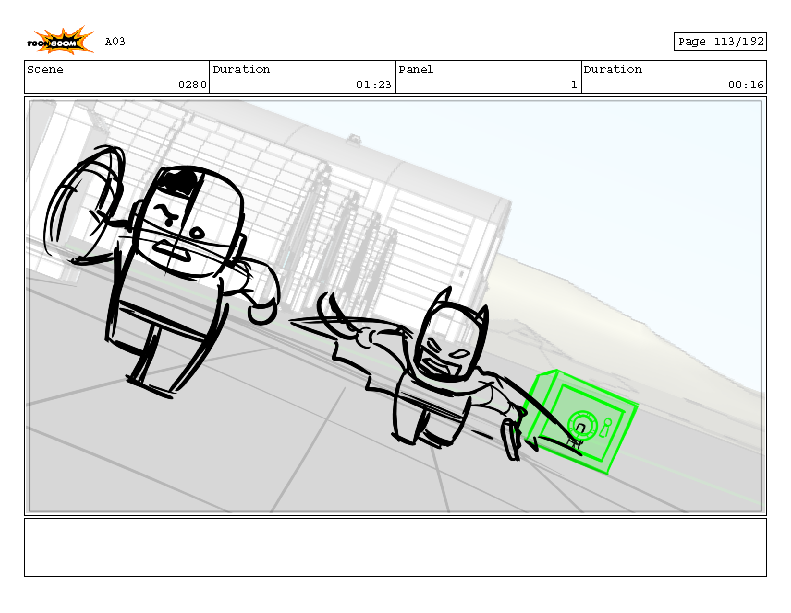
Task: Click the Panel header label
Action: coord(416,70)
